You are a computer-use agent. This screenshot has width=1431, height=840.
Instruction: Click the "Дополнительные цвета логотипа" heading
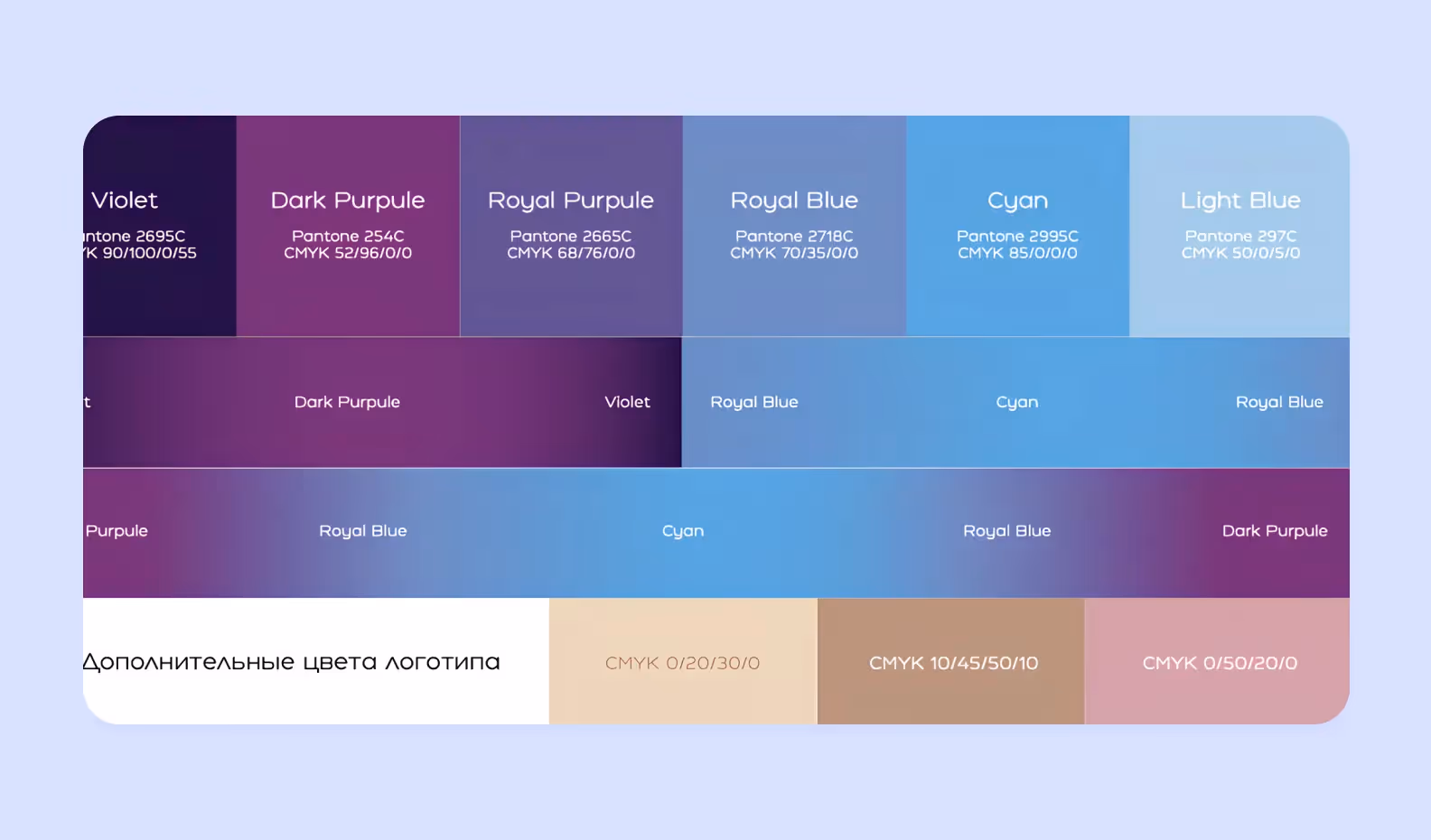(x=292, y=662)
